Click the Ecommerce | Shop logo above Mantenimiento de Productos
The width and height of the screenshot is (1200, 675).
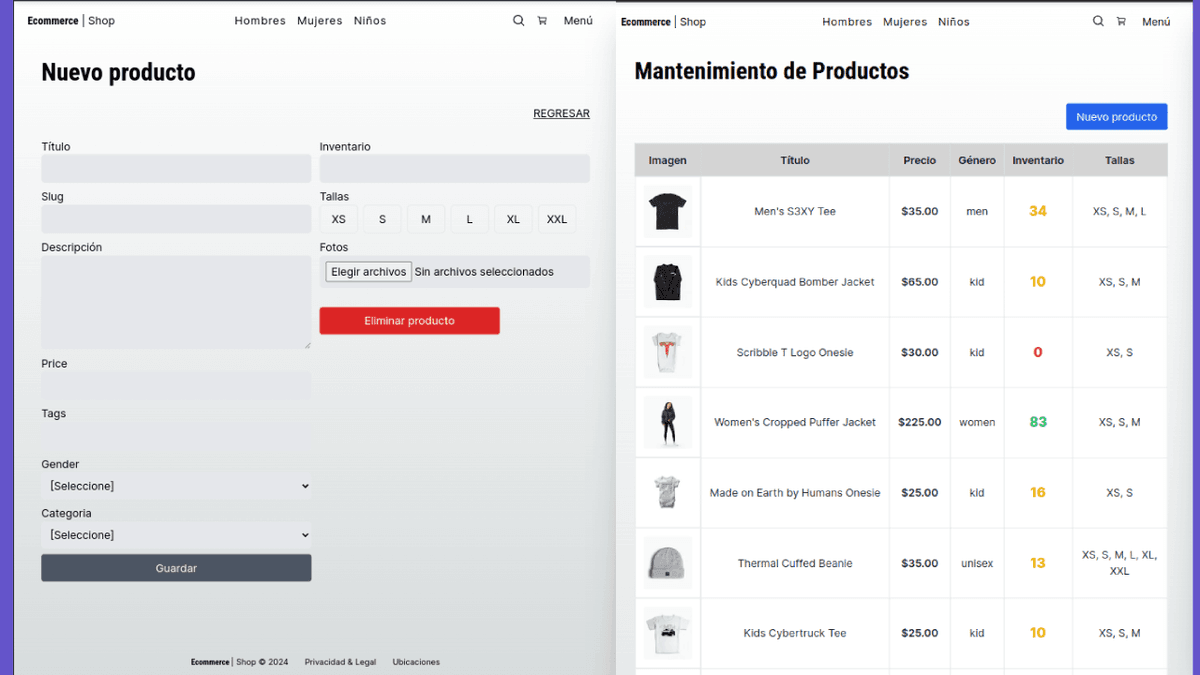(663, 22)
